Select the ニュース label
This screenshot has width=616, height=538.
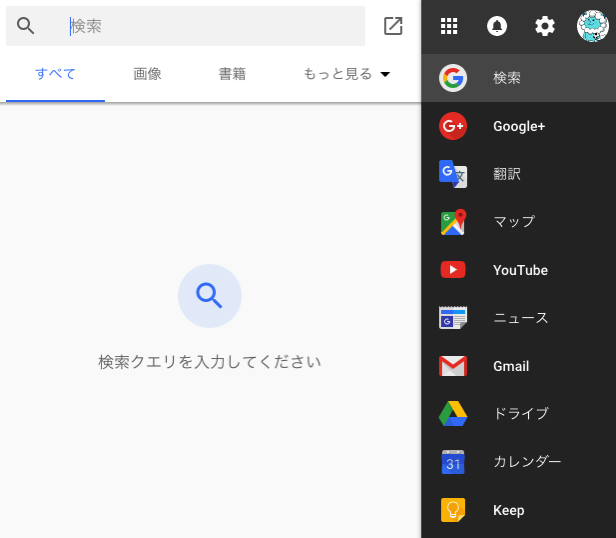(521, 318)
